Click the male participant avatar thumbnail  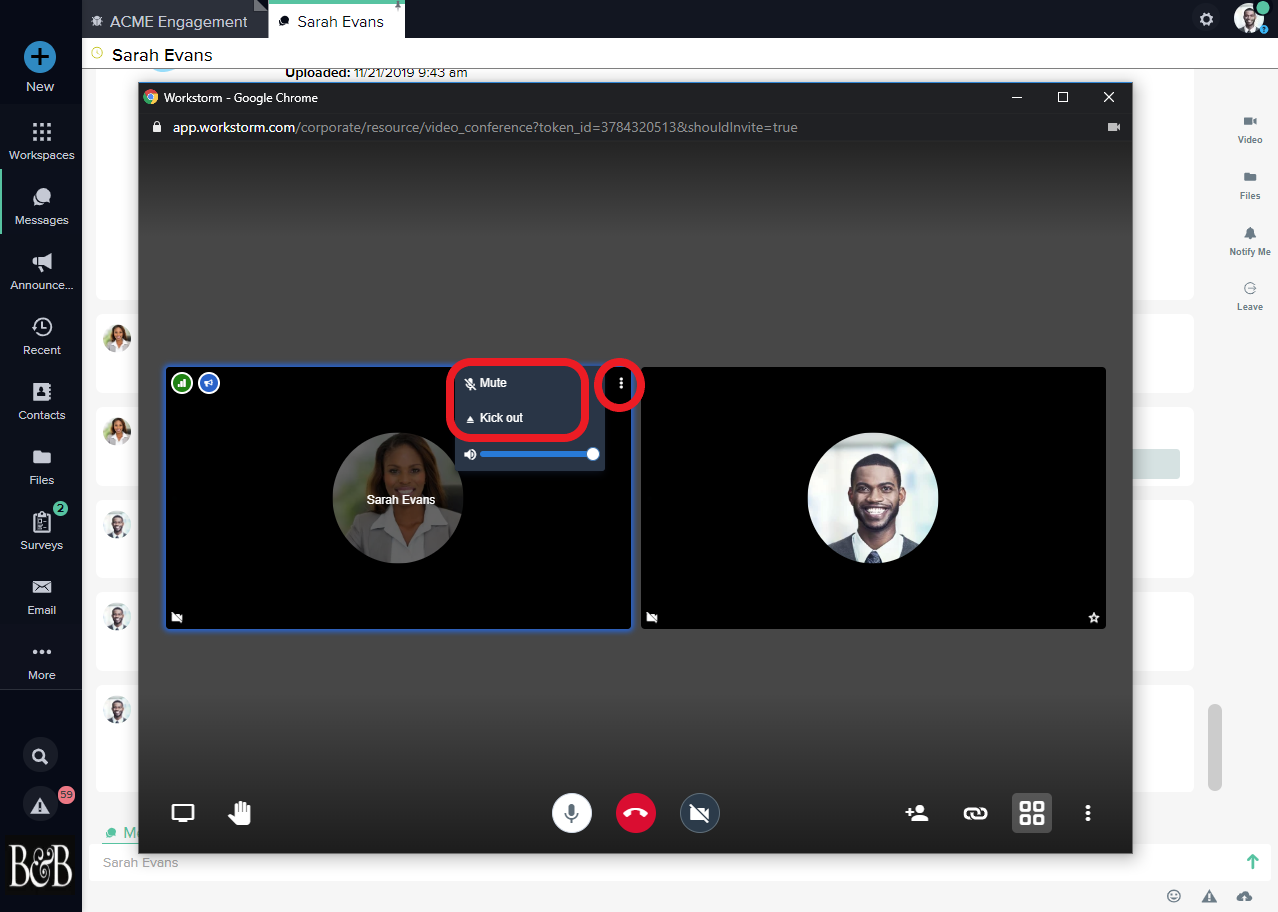(873, 498)
